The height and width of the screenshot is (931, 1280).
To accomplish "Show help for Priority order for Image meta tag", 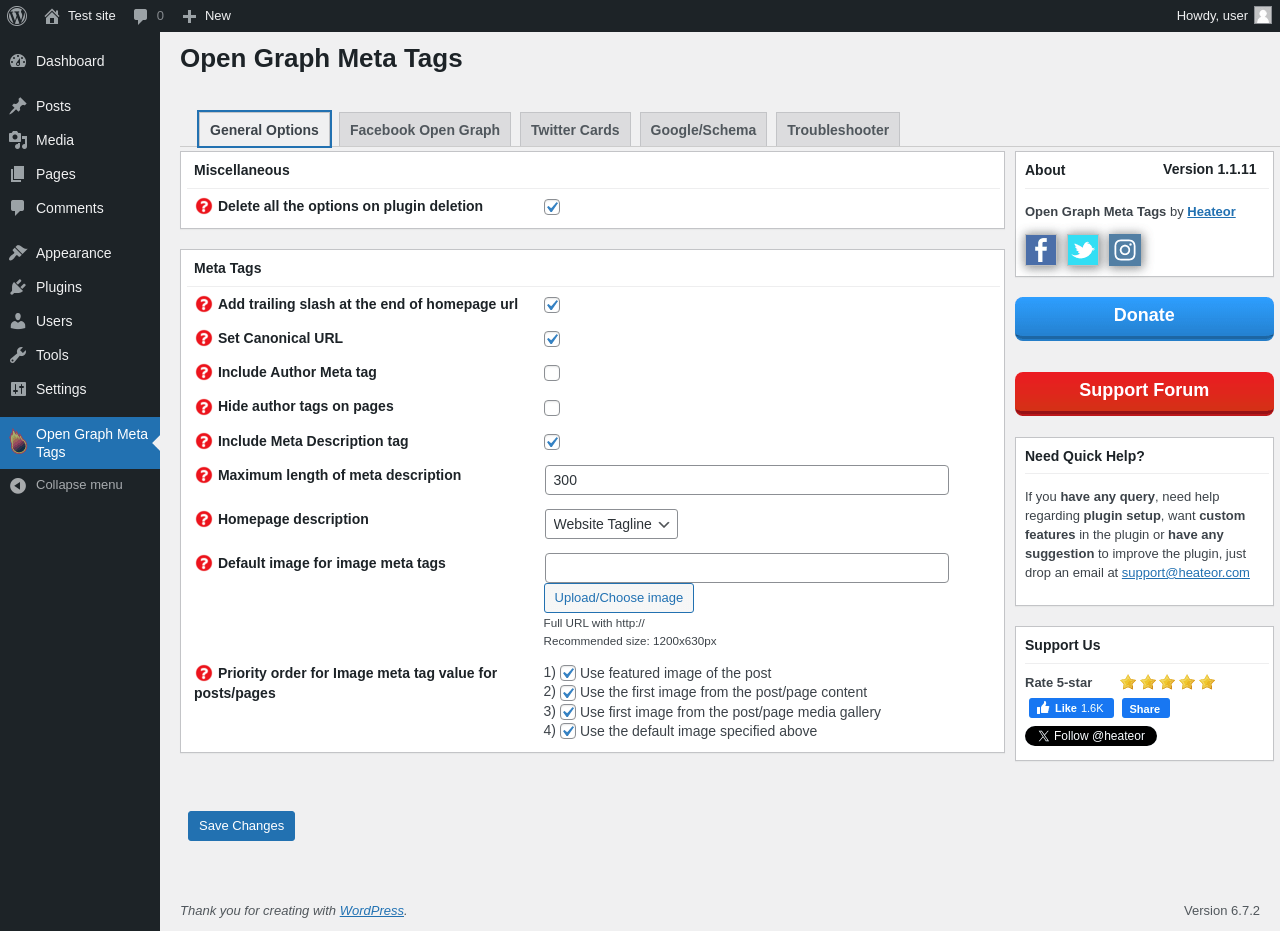I will pyautogui.click(x=204, y=673).
